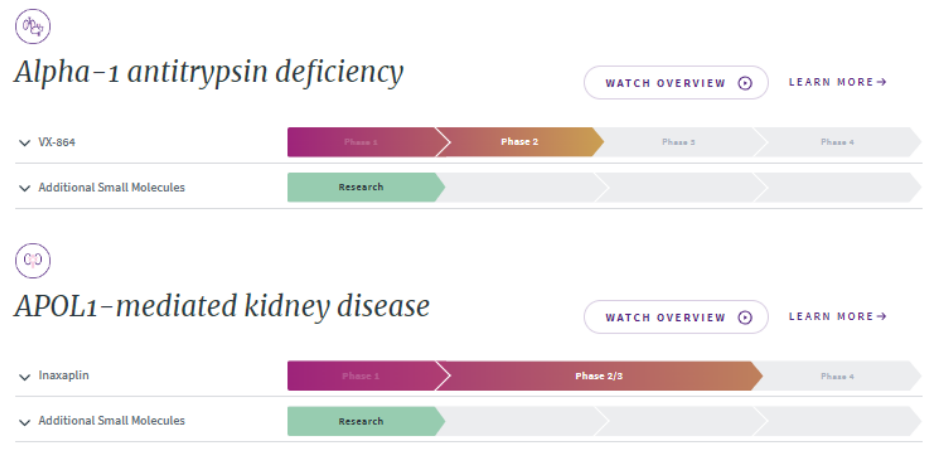Click Research stage in APOL1 small molecules row
Image resolution: width=943 pixels, height=452 pixels.
coord(361,421)
